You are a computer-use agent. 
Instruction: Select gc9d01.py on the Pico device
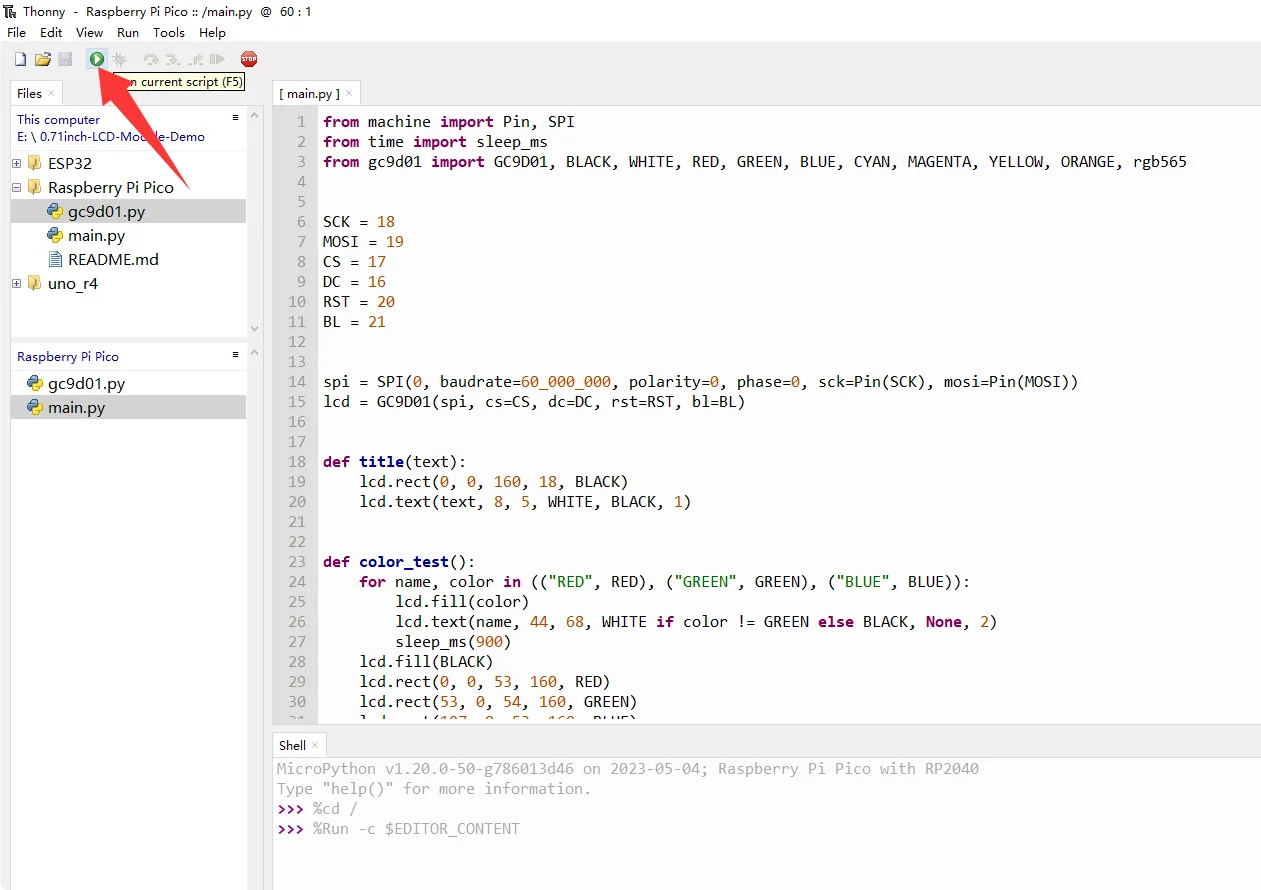128,383
